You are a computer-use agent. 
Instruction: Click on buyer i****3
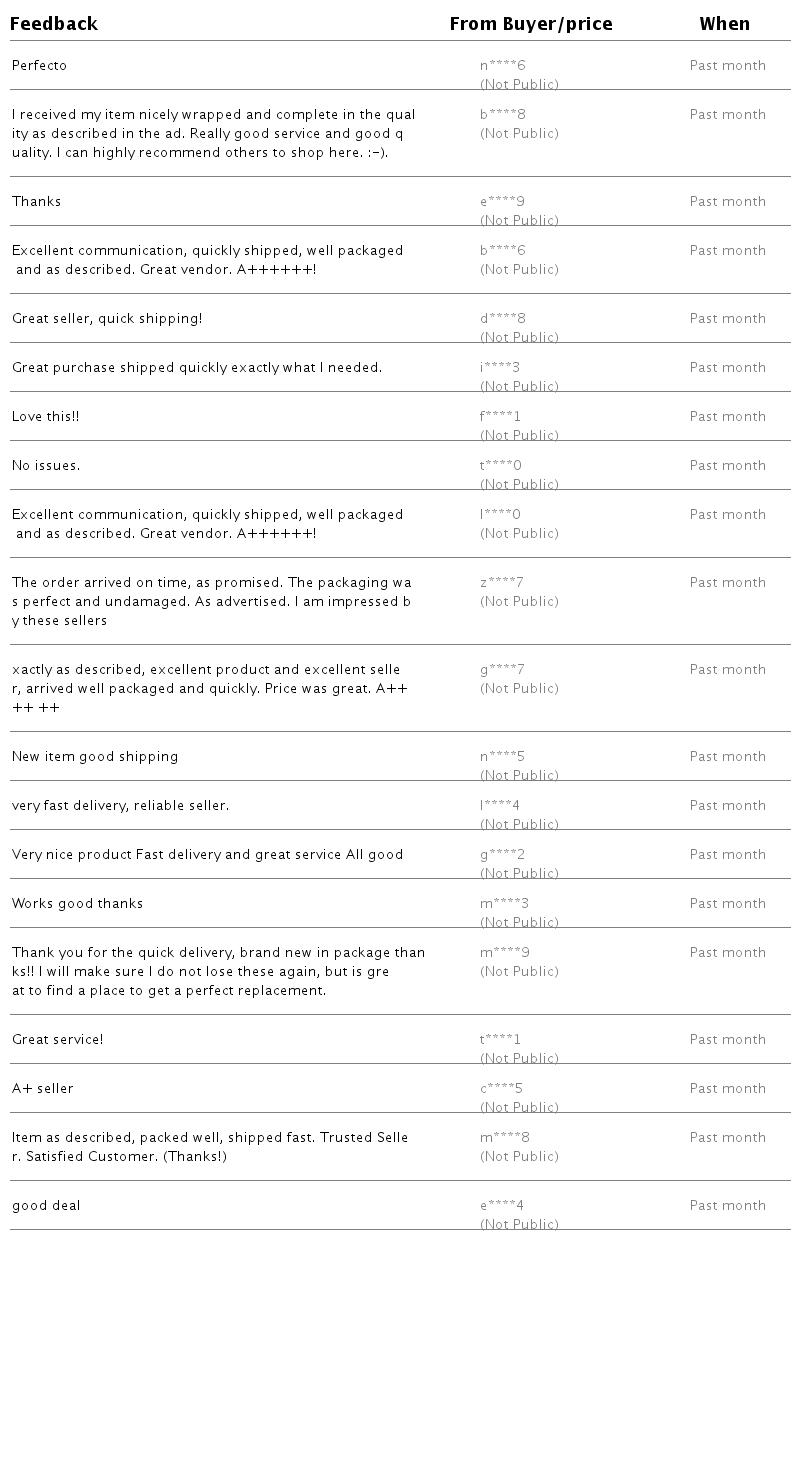[x=500, y=368]
